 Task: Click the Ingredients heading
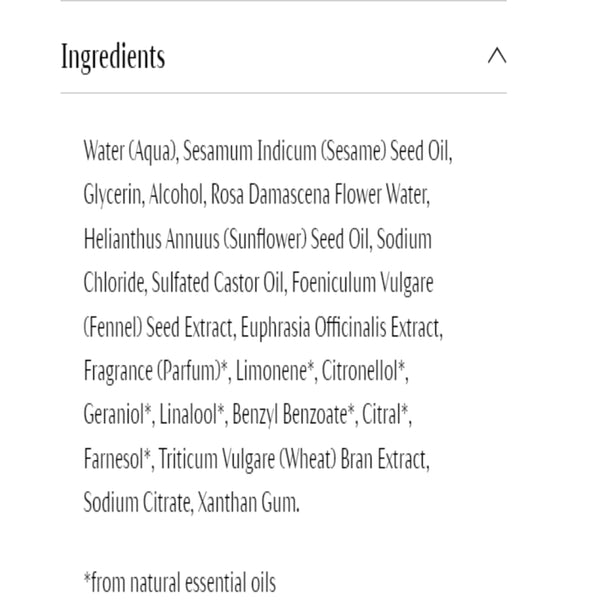[x=113, y=57]
